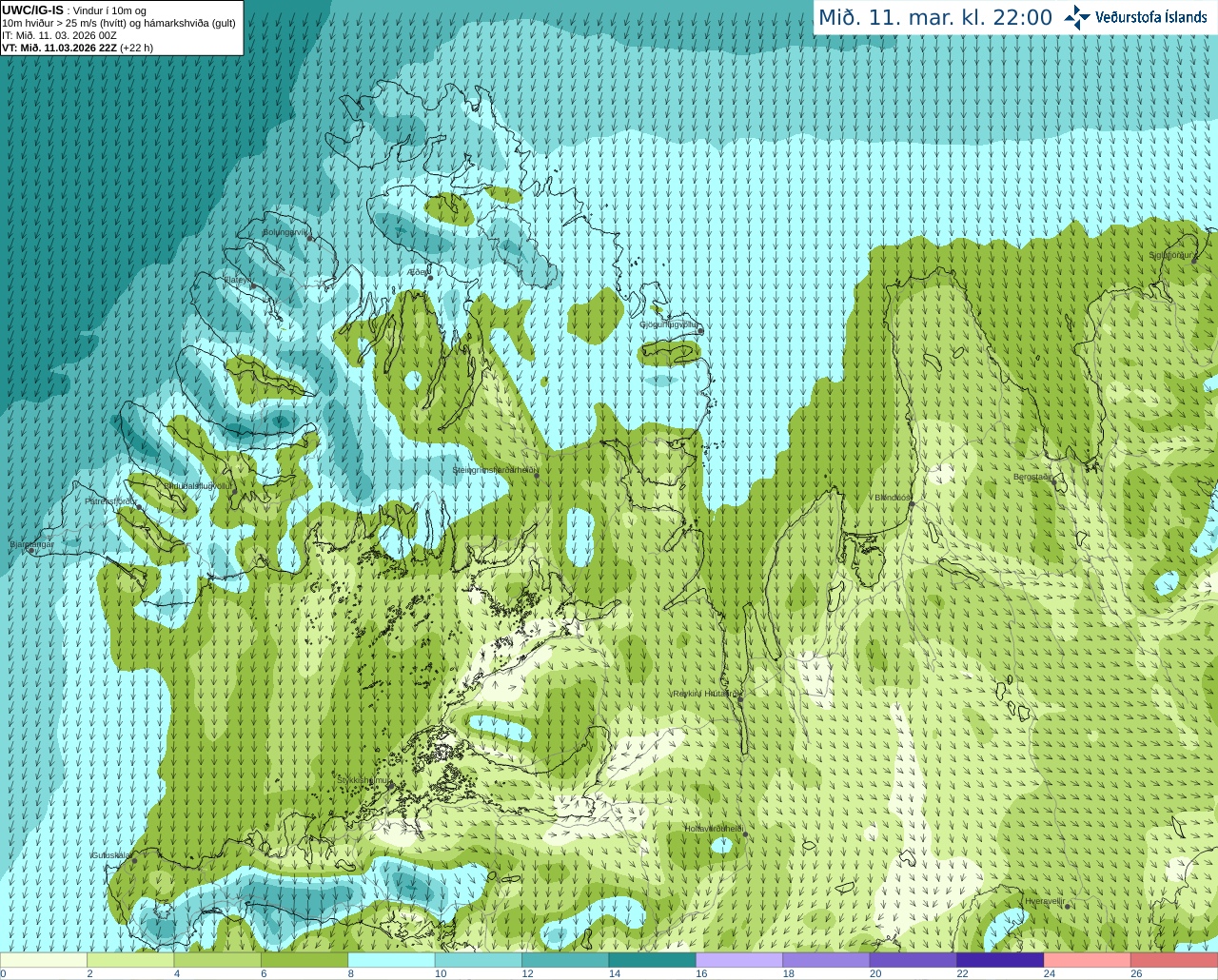Click the 'UWC/IG-IS' model heading

coord(32,10)
